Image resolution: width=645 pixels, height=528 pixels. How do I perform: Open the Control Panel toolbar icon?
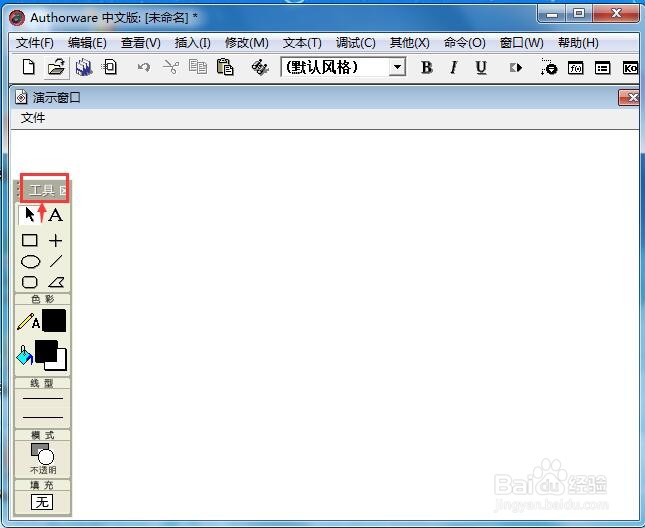549,67
